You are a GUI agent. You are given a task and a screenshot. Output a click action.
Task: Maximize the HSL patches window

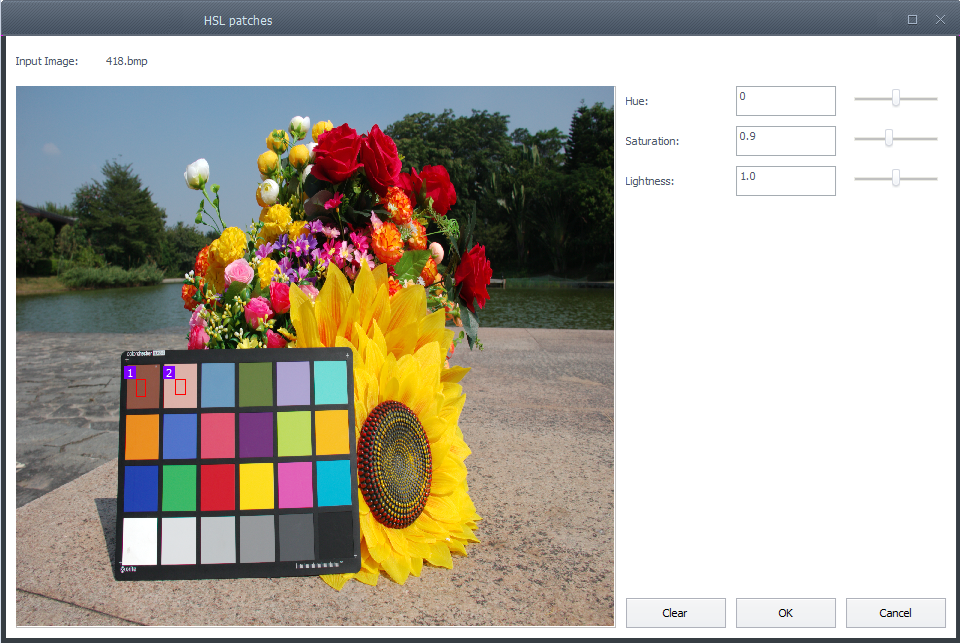point(912,19)
